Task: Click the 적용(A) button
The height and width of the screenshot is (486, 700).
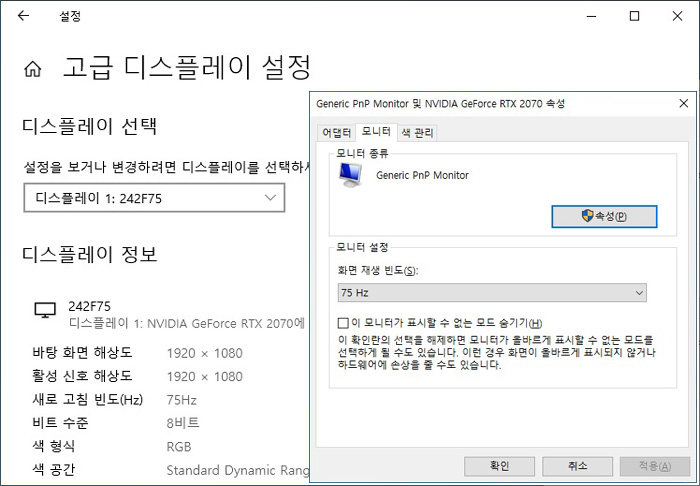Action: click(x=654, y=466)
